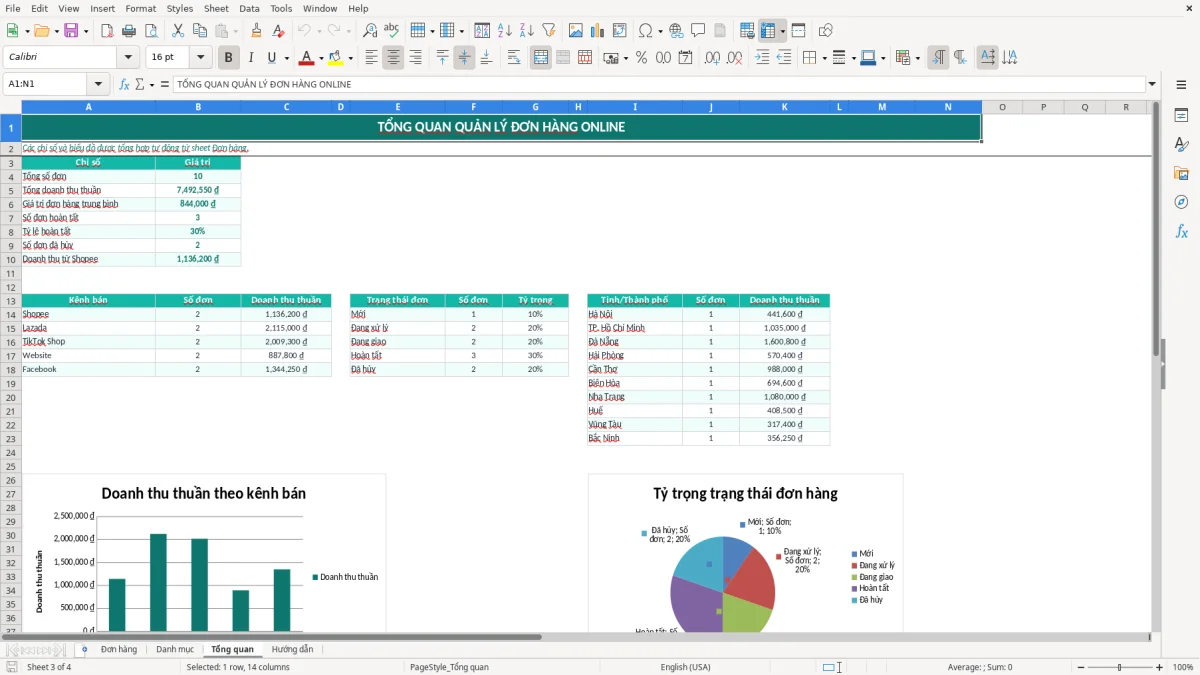The height and width of the screenshot is (675, 1200).
Task: Insert Chart icon in toolbar
Action: (x=598, y=31)
